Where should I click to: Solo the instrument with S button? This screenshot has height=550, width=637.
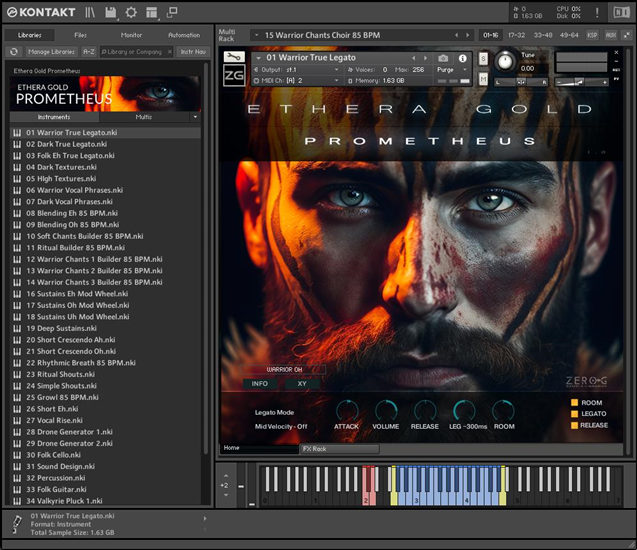tap(483, 56)
